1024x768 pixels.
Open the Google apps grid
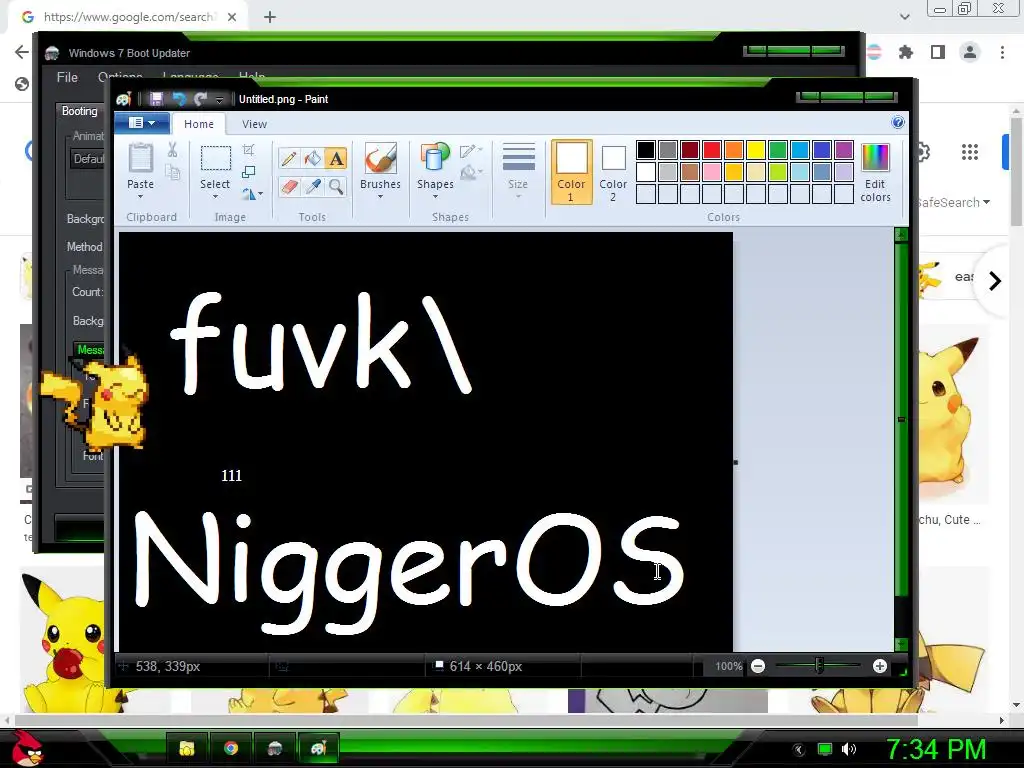[x=970, y=152]
